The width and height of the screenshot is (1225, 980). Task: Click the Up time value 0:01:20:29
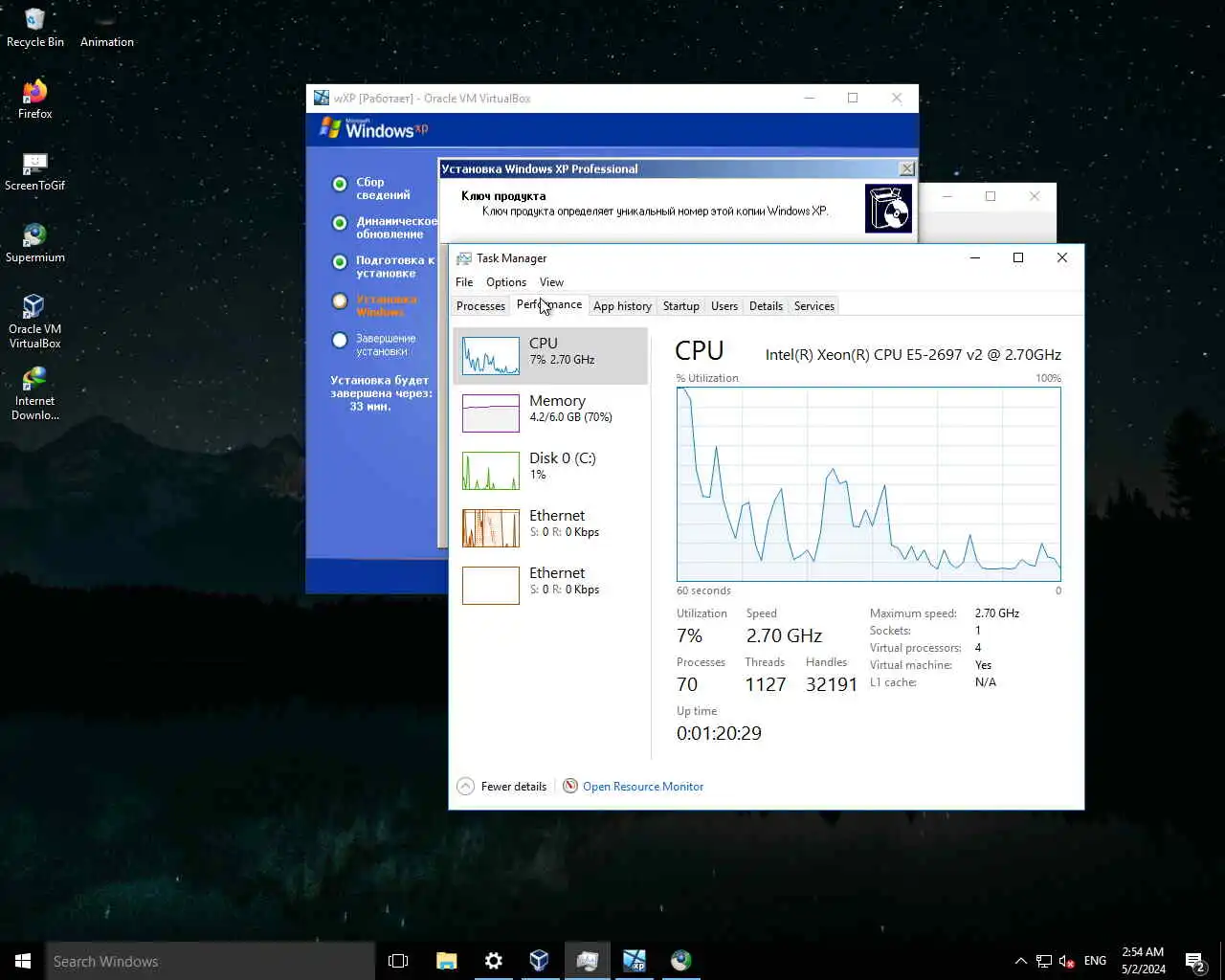point(719,733)
